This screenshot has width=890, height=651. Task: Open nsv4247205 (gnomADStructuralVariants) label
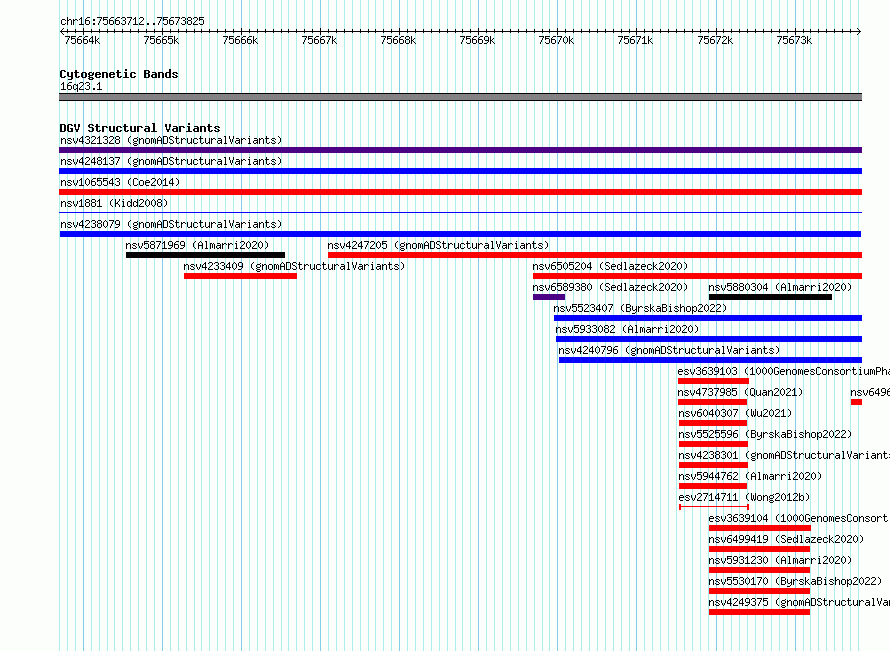438,245
